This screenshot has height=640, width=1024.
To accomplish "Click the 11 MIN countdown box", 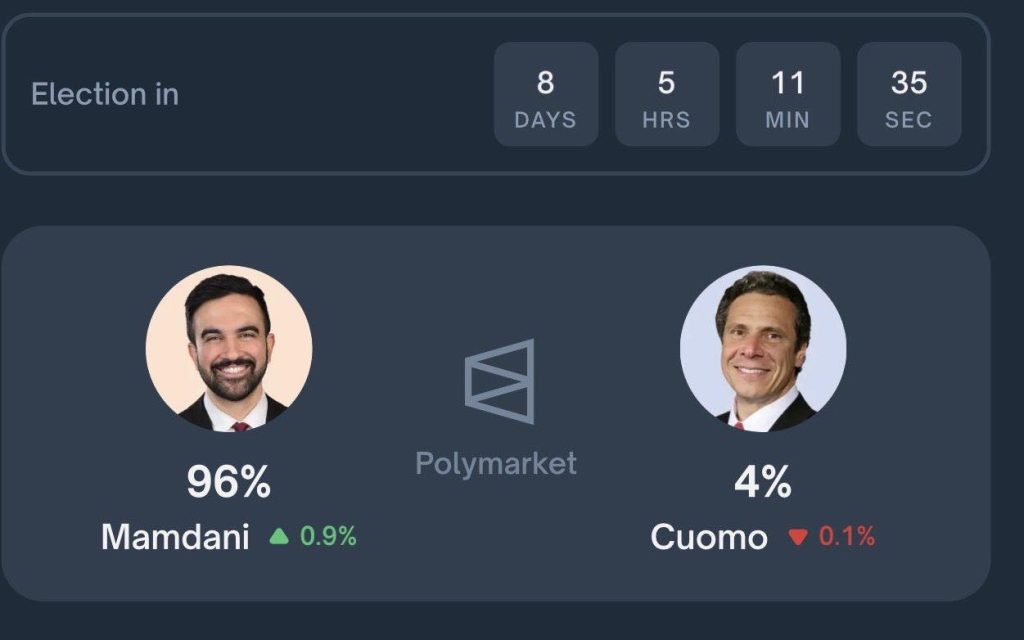I will click(788, 95).
